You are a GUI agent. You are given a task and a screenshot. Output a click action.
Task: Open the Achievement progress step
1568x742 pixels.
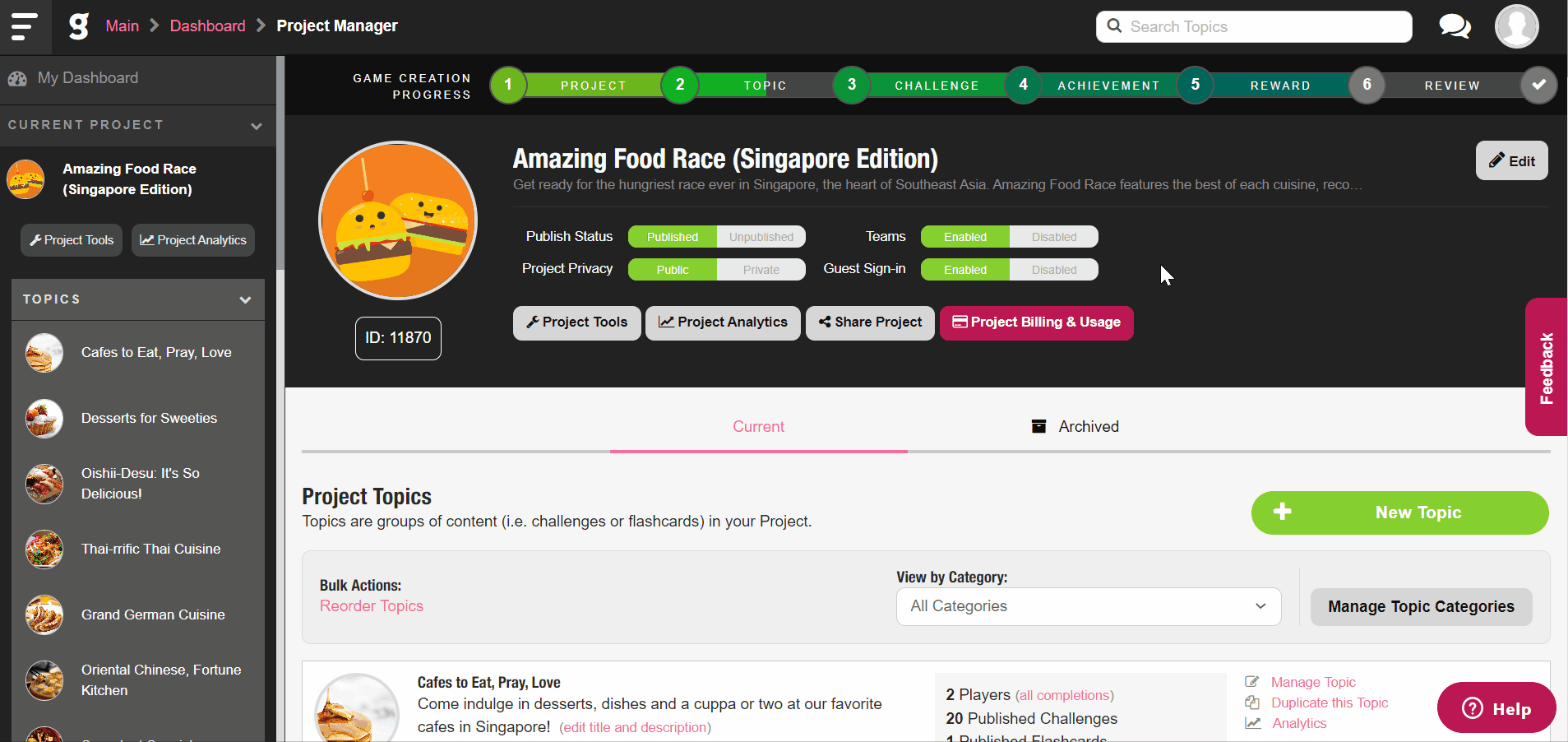coord(1109,86)
